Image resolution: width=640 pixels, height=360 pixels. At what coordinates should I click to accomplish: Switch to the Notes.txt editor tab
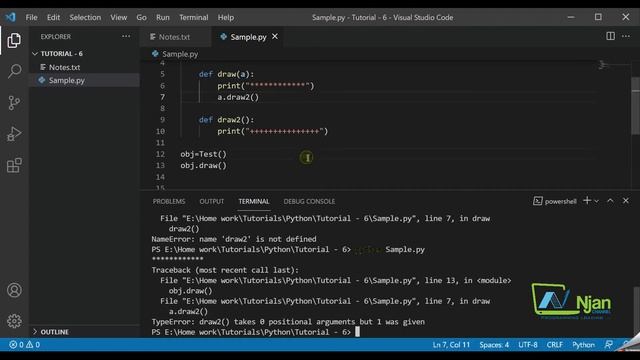point(176,37)
